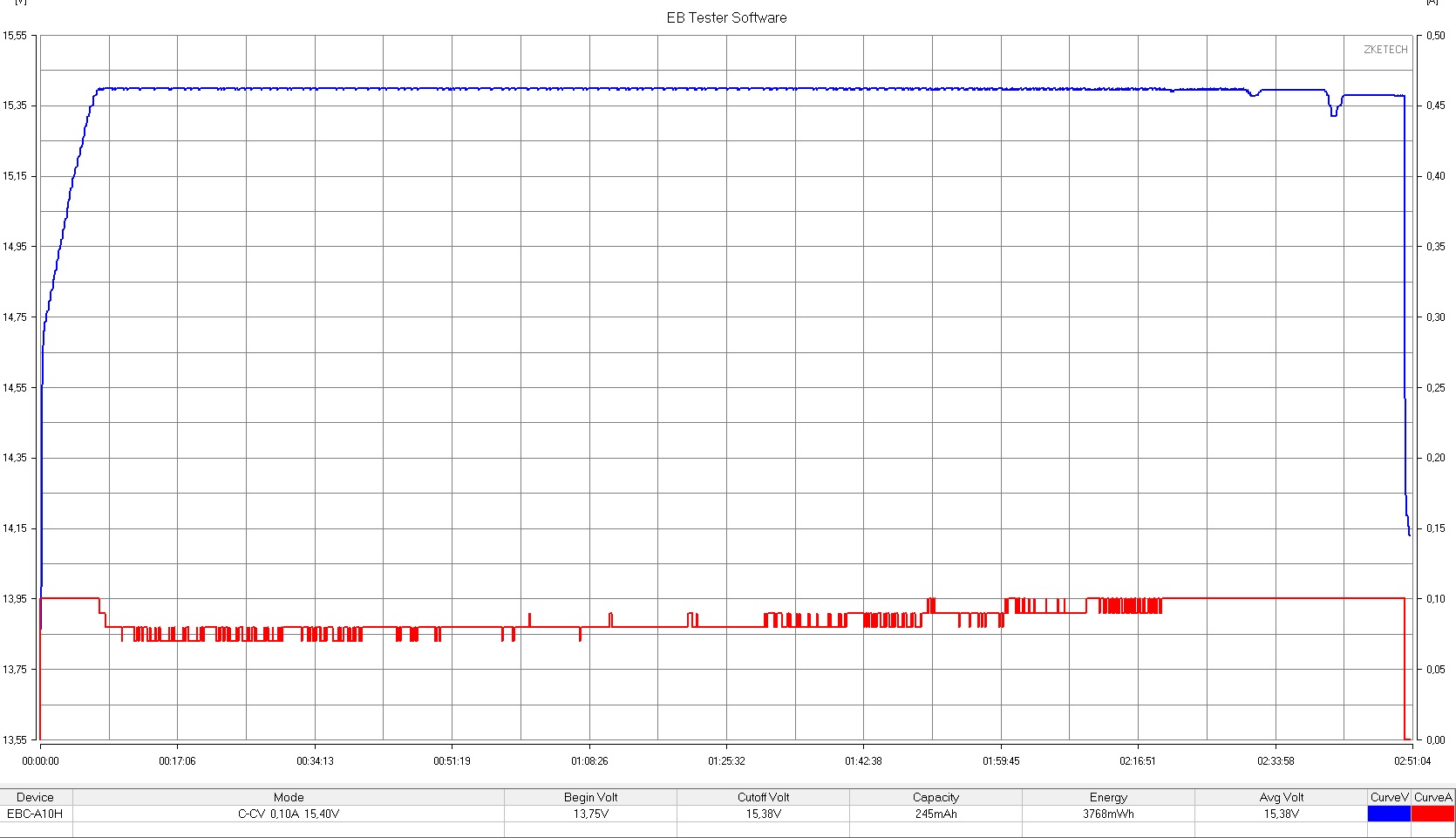Select the 3768mWh energy value

tap(1108, 814)
